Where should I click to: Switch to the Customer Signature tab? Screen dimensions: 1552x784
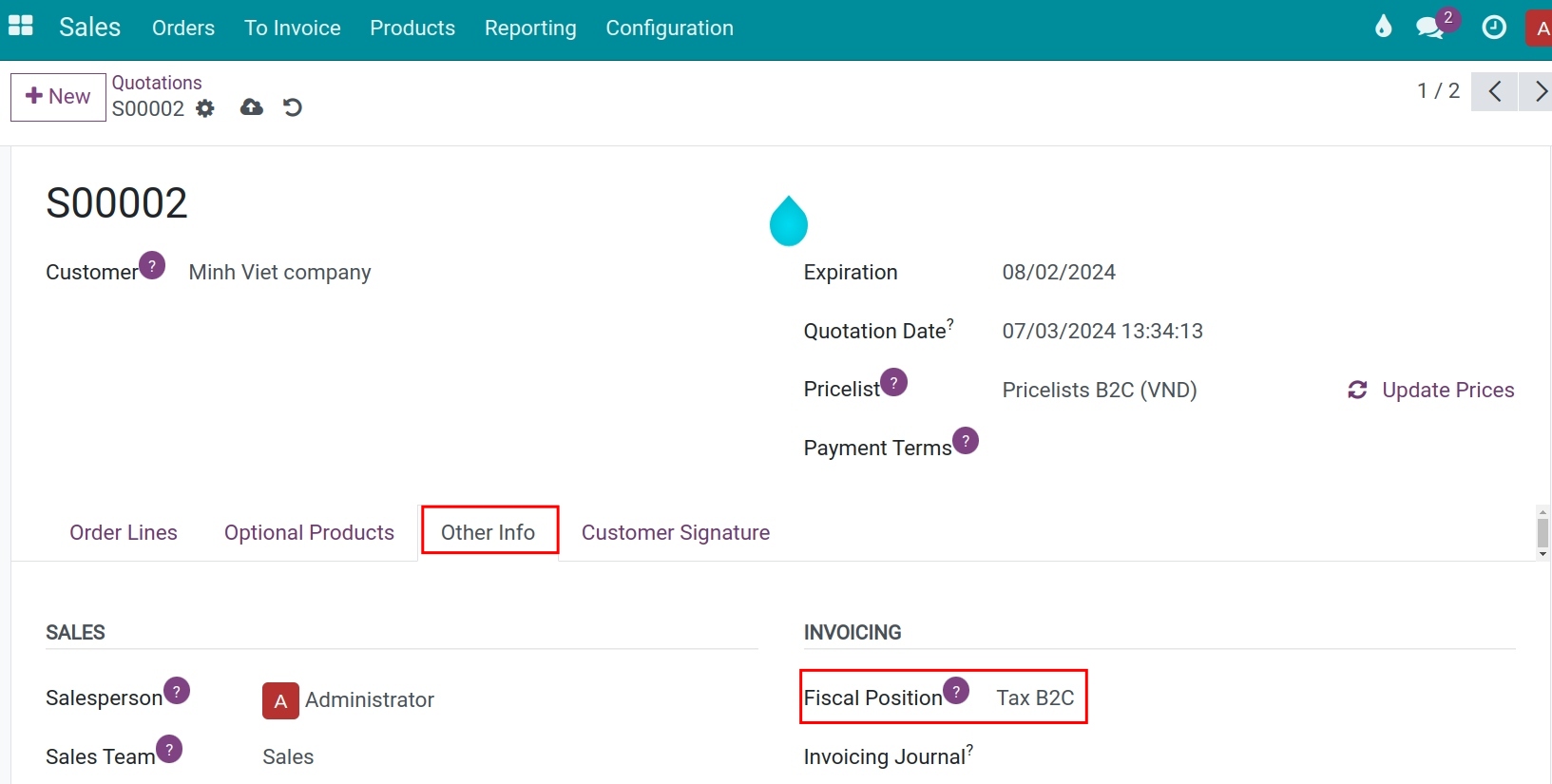coord(676,533)
